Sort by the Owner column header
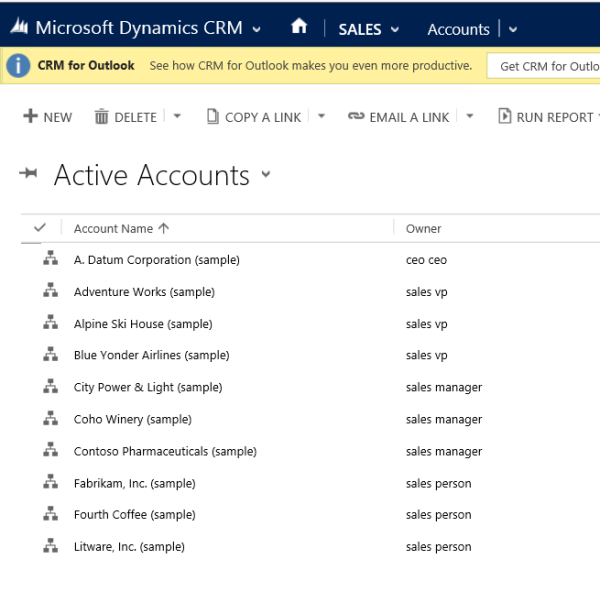Screen dimensions: 600x614 tap(423, 228)
